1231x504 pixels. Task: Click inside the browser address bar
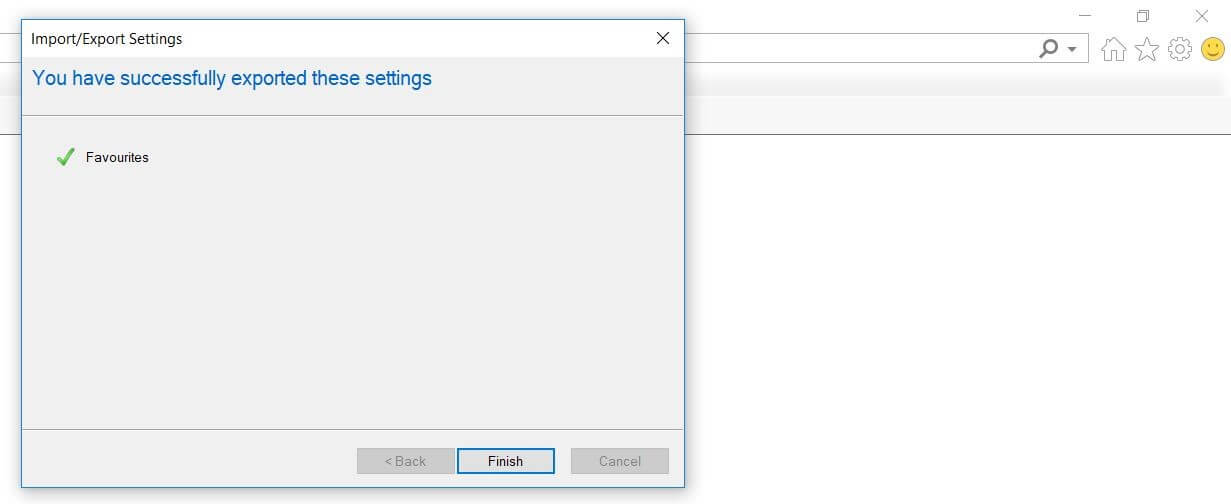(x=860, y=48)
